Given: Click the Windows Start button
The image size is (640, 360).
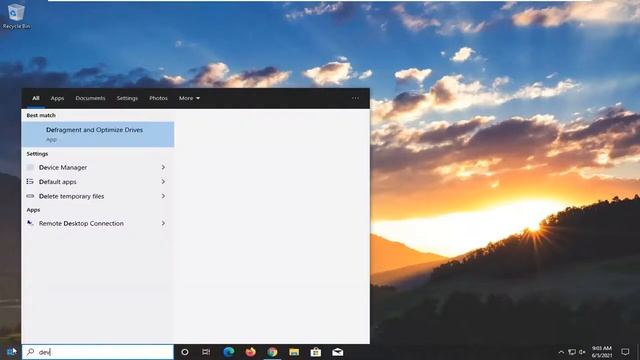Looking at the screenshot, I should pos(11,352).
